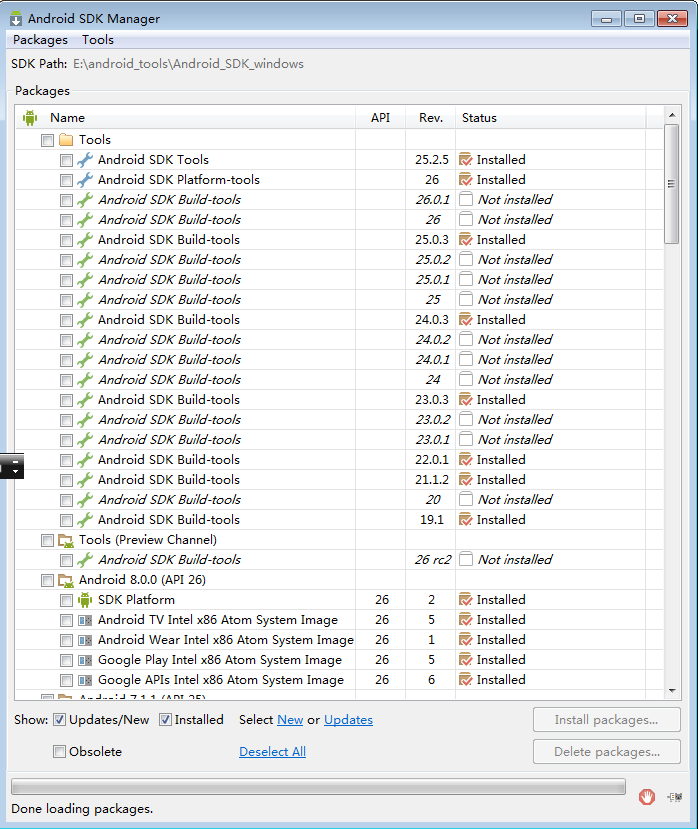Click the Android robot icon in the Name header
700x829 pixels.
tap(30, 118)
